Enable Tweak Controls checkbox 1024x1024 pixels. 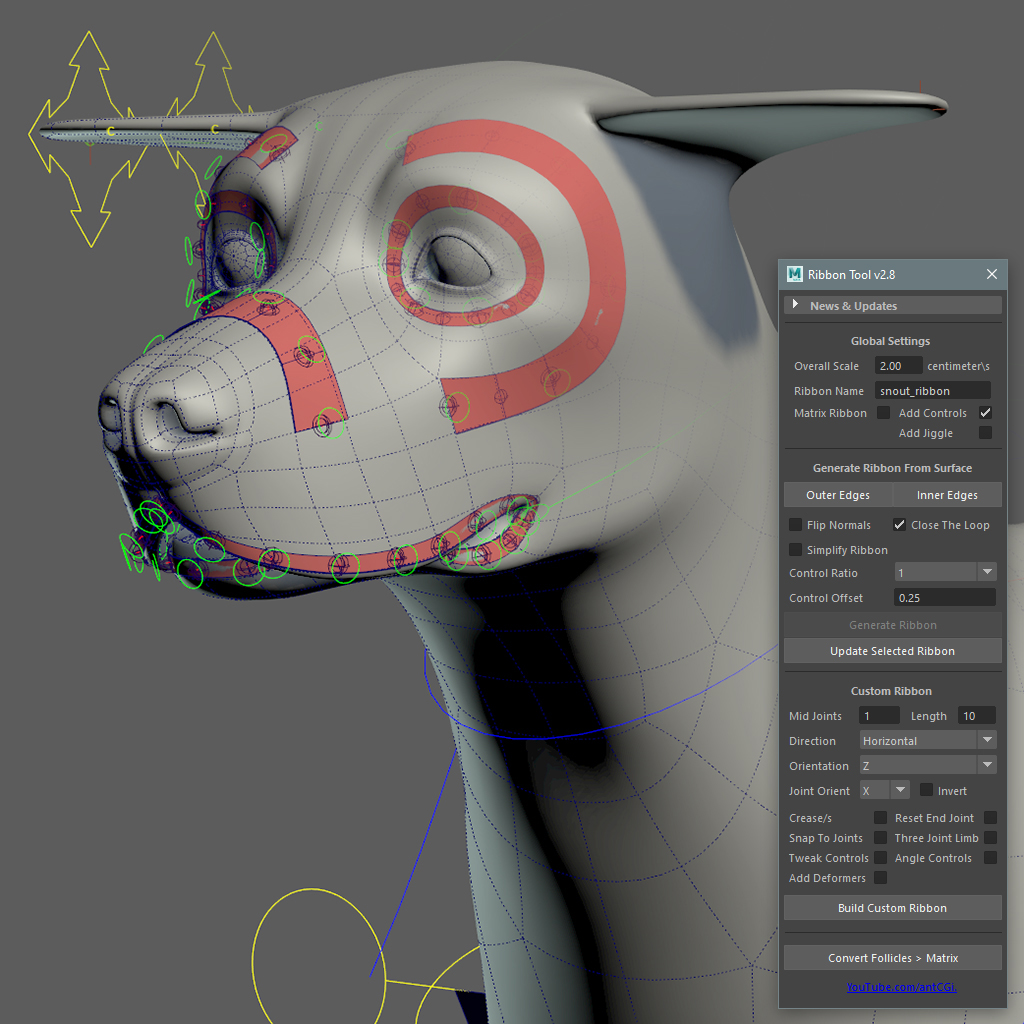pos(880,857)
